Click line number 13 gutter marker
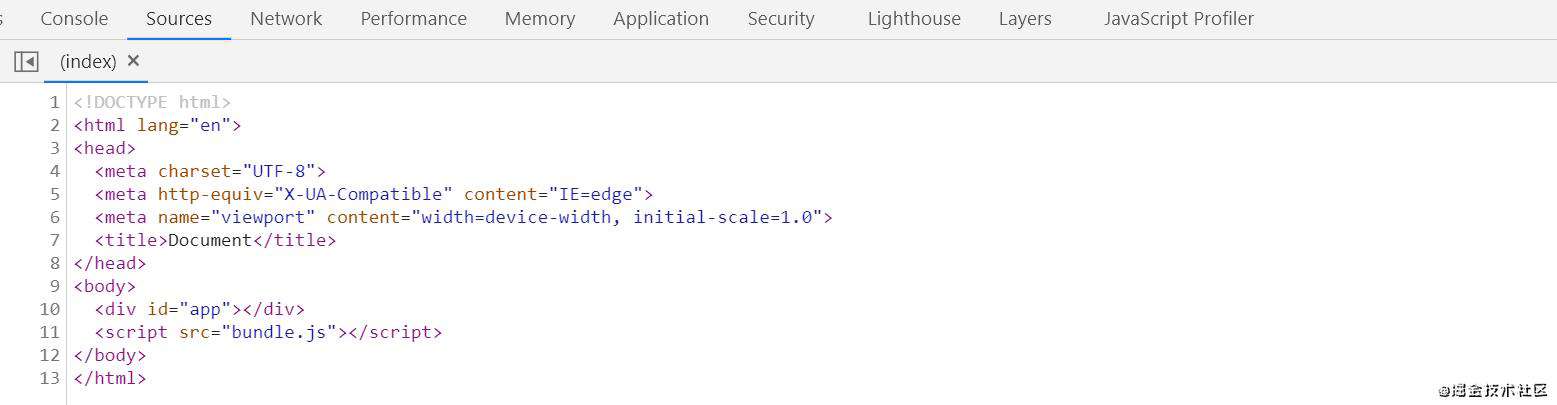The height and width of the screenshot is (405, 1557). tap(50, 378)
